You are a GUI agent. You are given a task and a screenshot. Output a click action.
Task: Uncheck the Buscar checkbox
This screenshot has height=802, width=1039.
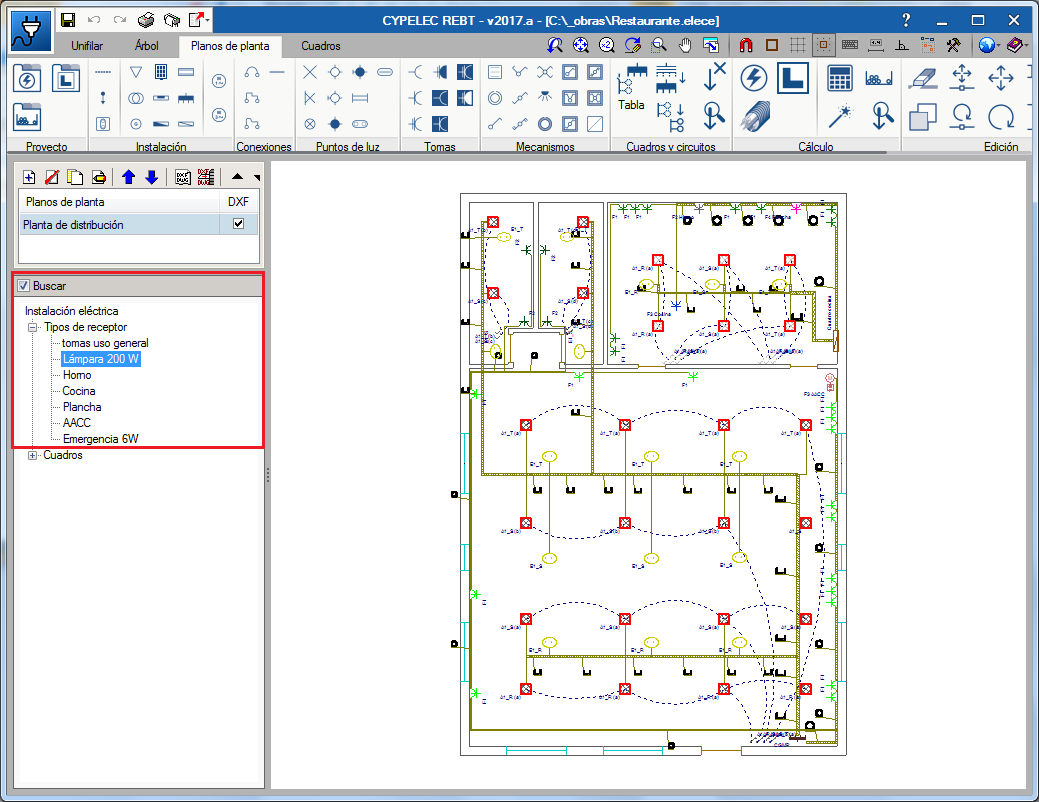click(x=24, y=286)
